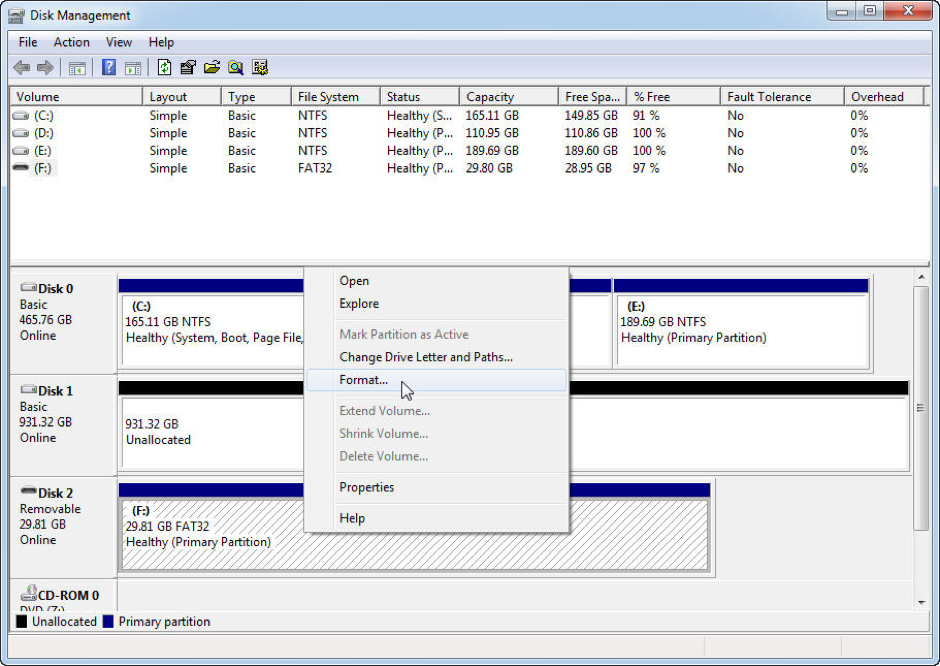The image size is (940, 666).
Task: Click the Refresh toolbar icon
Action: point(164,67)
